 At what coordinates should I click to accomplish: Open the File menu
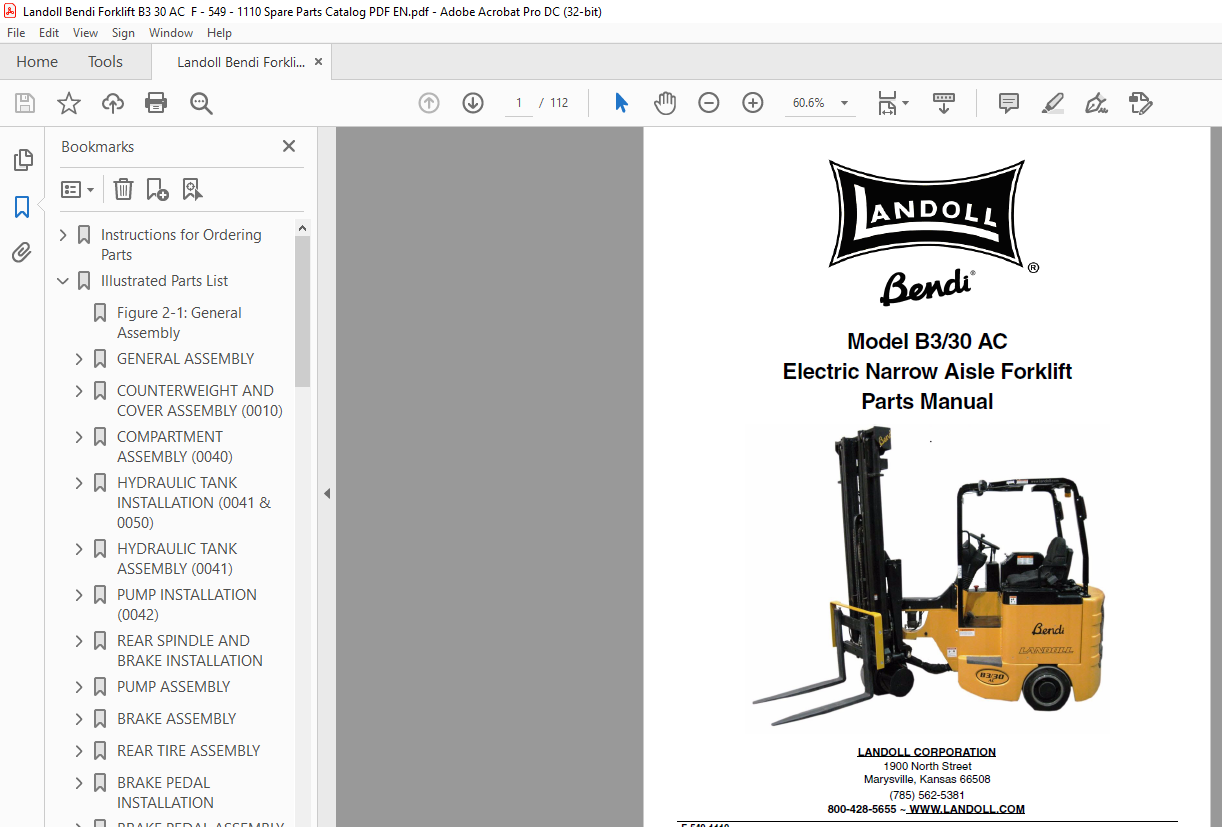click(16, 33)
